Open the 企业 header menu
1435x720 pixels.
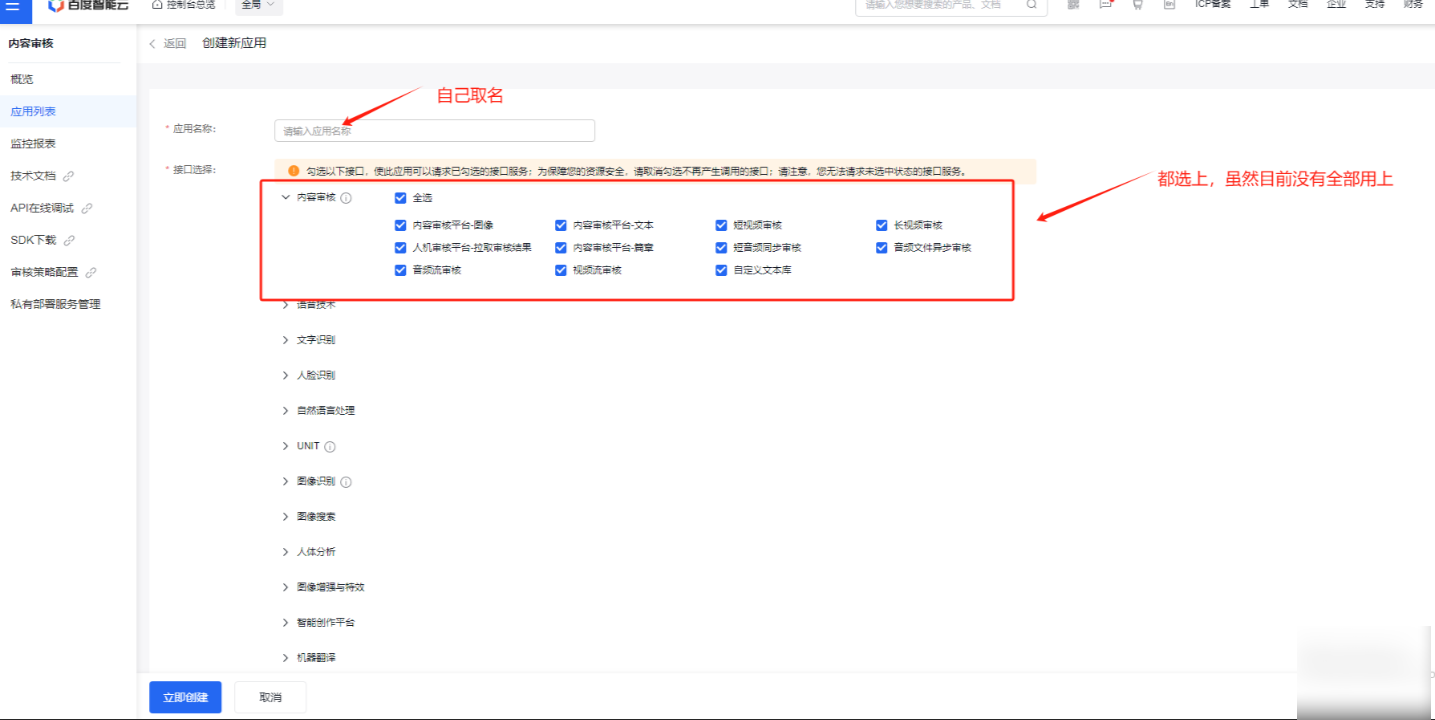point(1336,5)
